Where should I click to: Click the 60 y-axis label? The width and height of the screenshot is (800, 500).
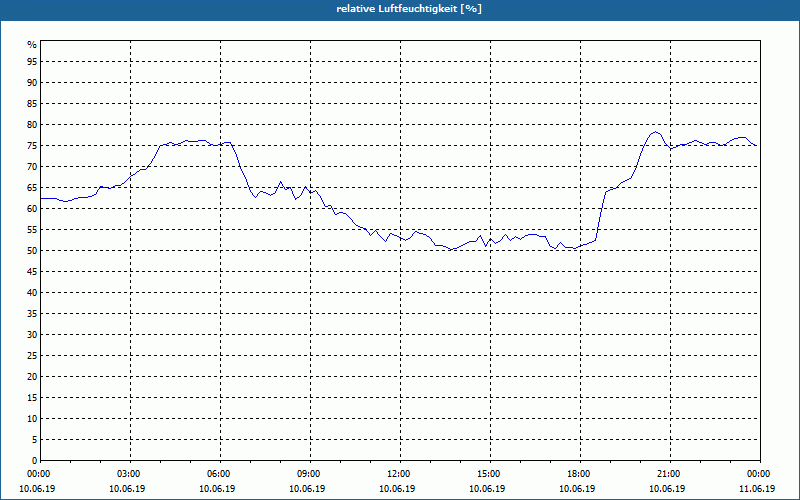pyautogui.click(x=32, y=209)
